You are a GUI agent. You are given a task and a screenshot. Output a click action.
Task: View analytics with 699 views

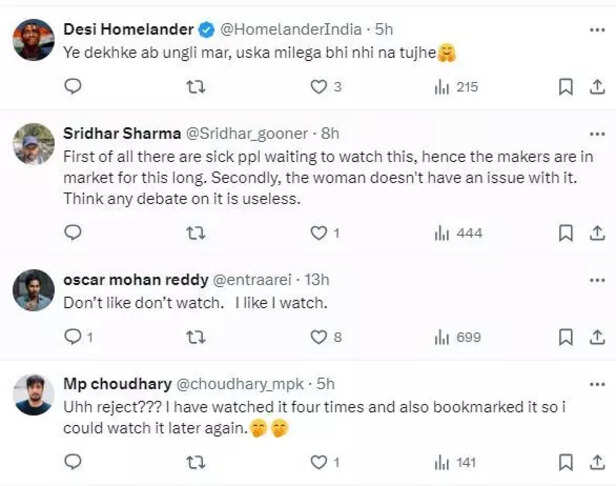coord(458,337)
